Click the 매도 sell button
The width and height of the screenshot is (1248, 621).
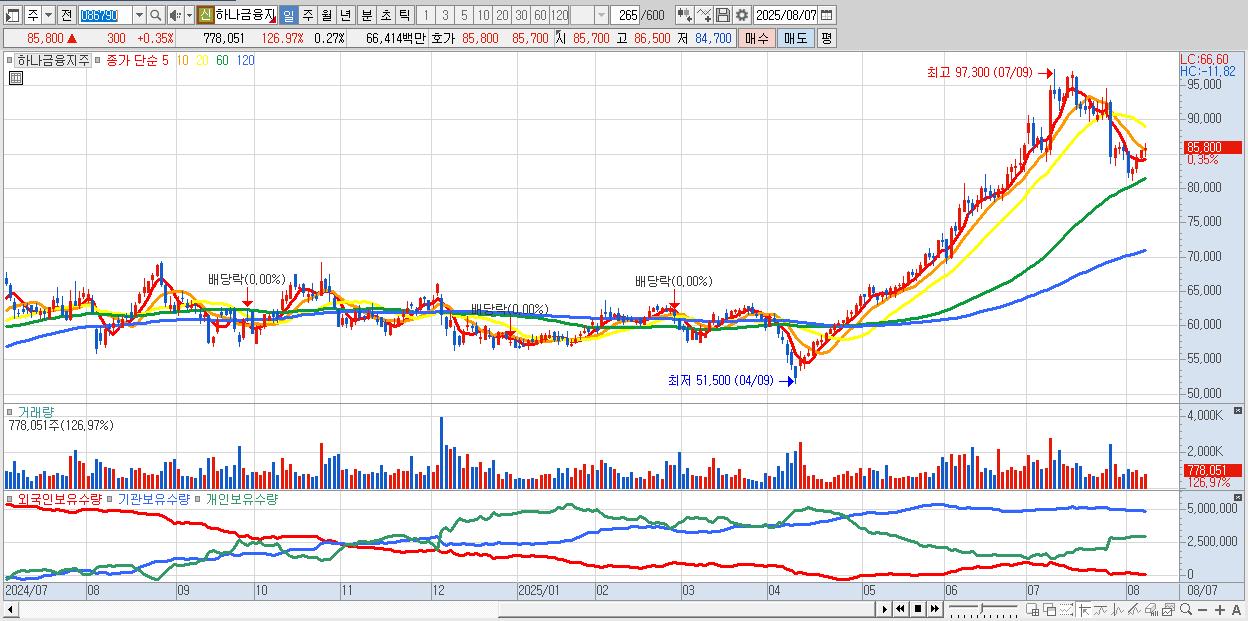tap(795, 38)
